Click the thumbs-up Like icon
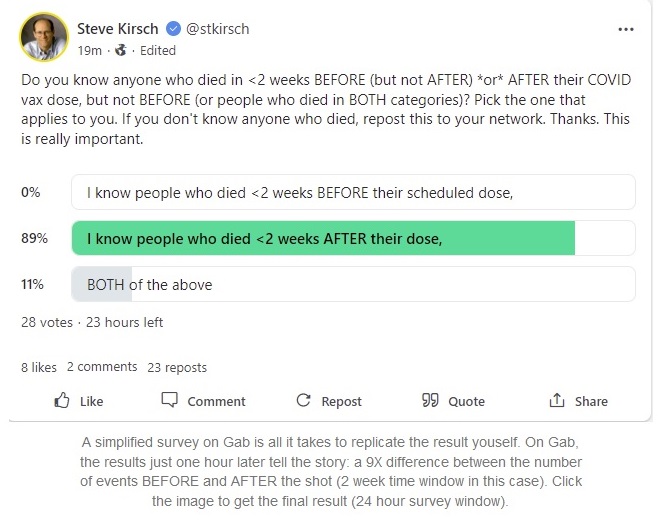The image size is (669, 527). click(62, 401)
